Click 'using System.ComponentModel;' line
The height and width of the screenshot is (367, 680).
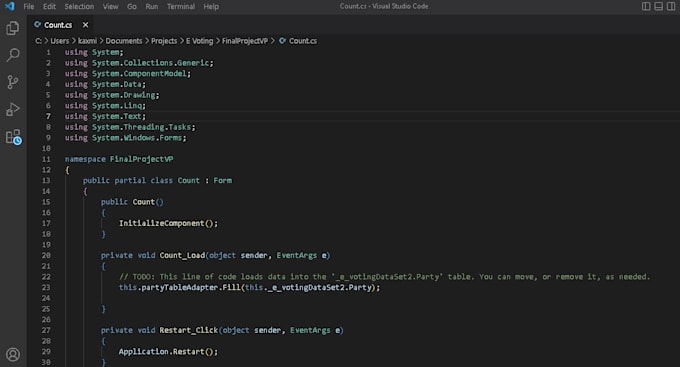point(128,74)
